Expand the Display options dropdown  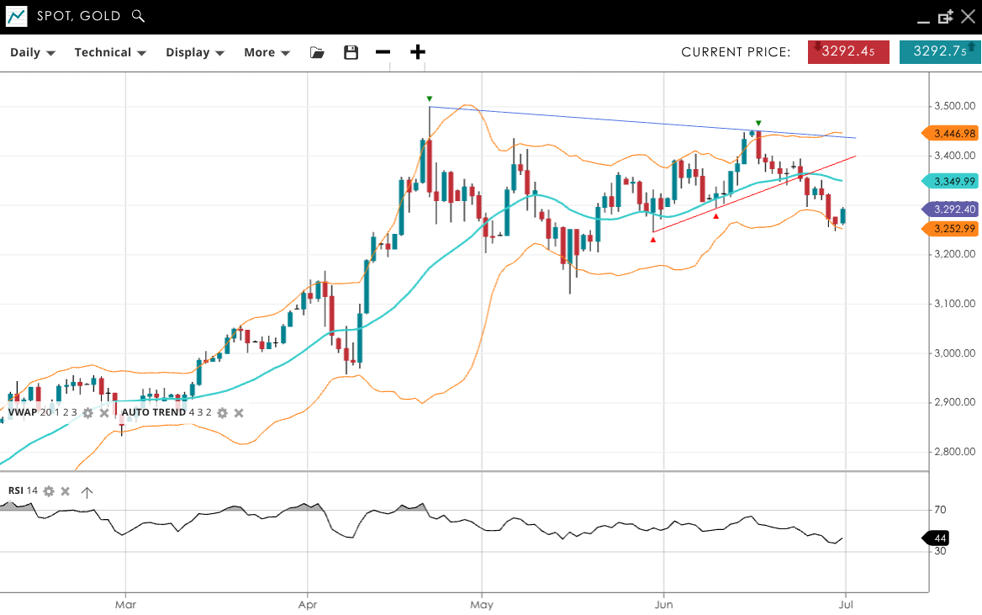point(195,52)
